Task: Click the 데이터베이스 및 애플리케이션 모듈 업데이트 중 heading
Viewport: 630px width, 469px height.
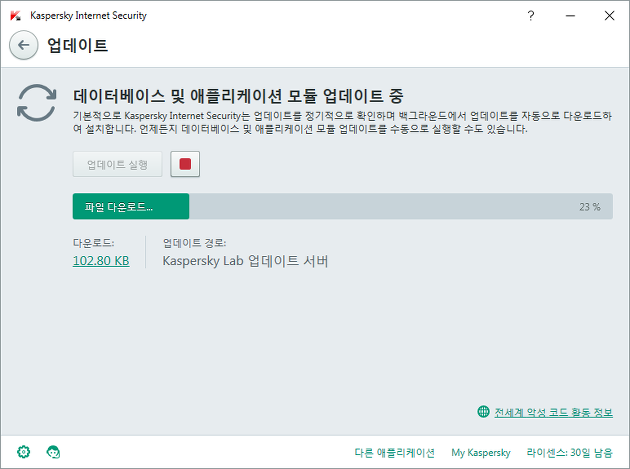Action: [238, 96]
